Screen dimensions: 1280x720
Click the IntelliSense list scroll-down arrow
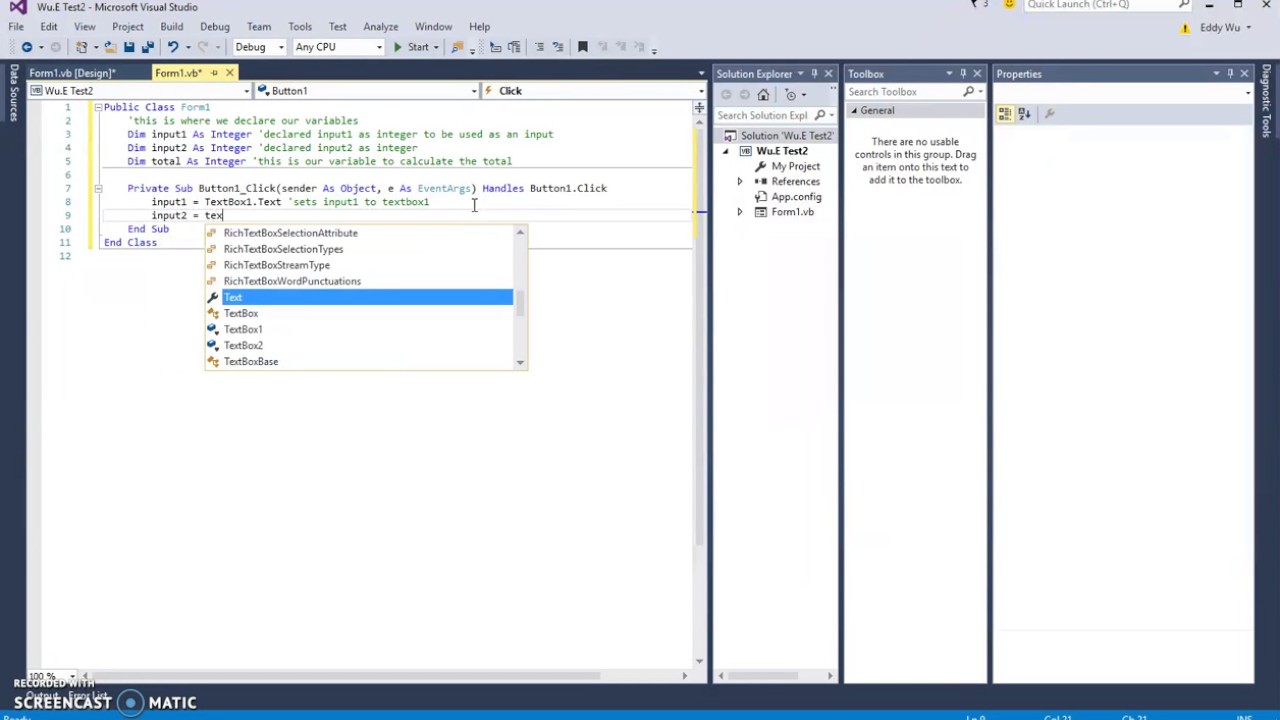point(520,362)
